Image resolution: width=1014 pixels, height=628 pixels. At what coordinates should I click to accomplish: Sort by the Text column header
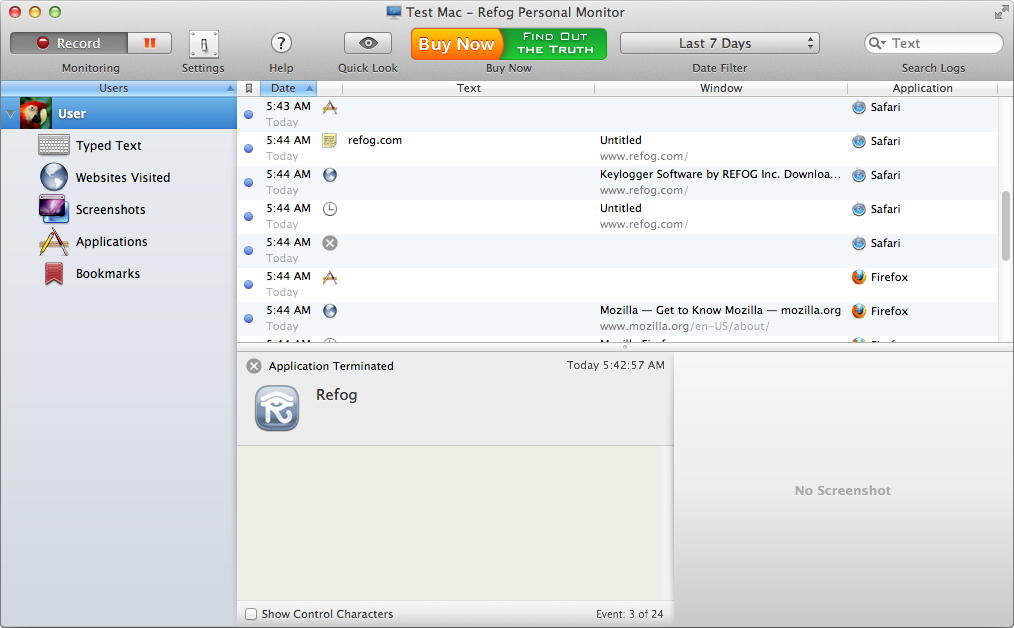tap(468, 88)
